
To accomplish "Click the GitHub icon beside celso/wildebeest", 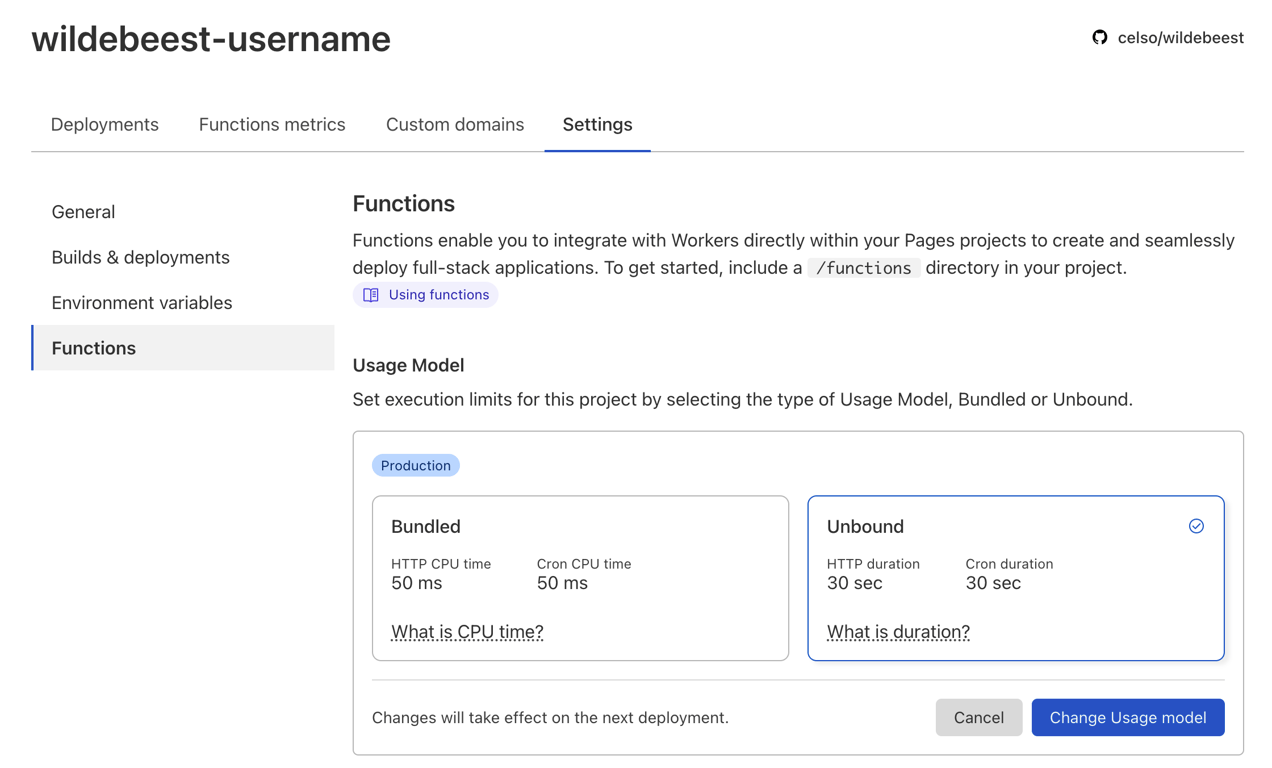I will pos(1100,38).
